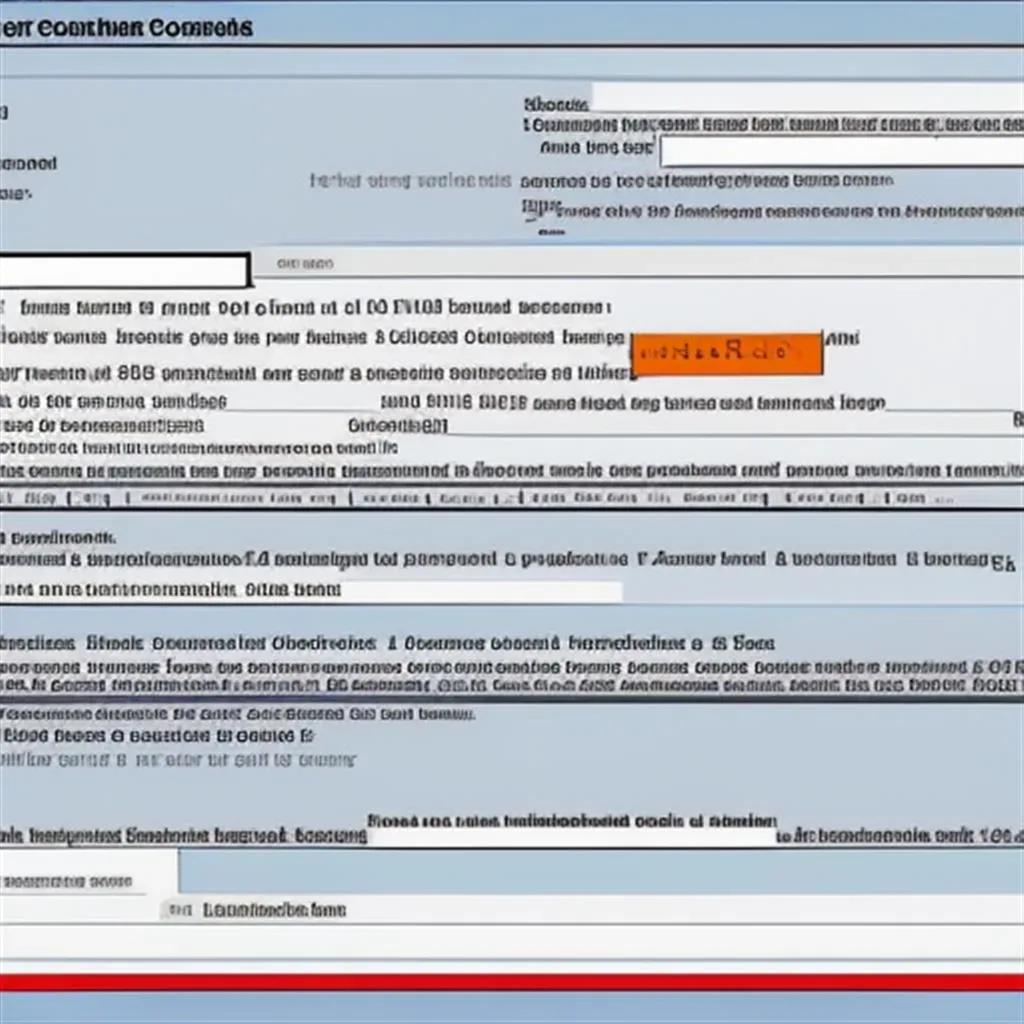
Task: Click the long underlined field below the orange button
Action: tap(730, 426)
